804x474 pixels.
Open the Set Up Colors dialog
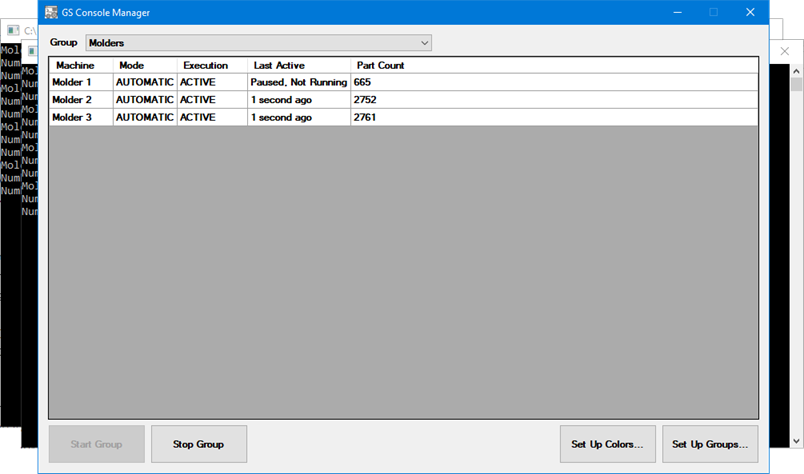point(607,444)
